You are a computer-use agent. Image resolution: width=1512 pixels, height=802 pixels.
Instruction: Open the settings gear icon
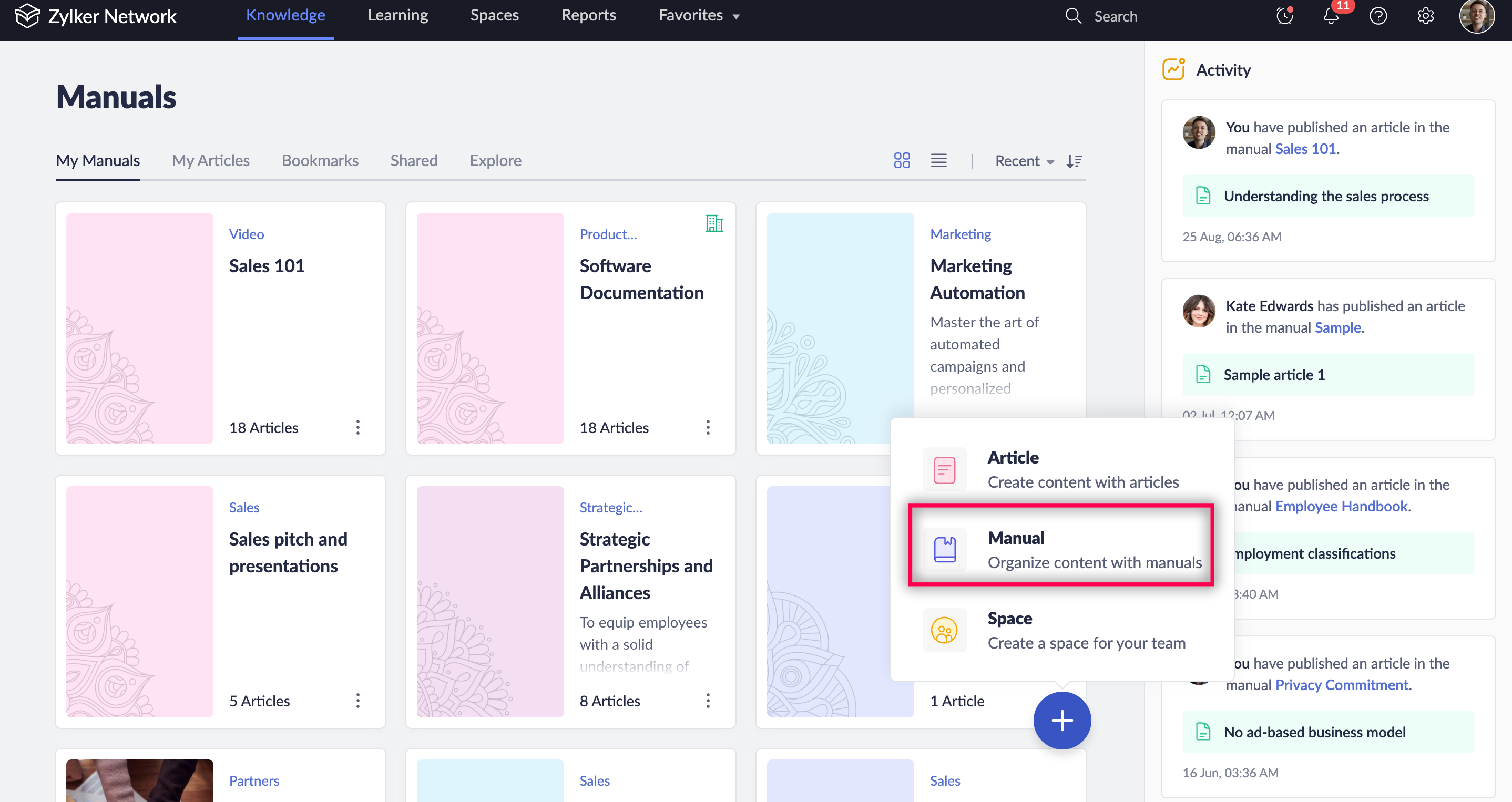[x=1425, y=16]
